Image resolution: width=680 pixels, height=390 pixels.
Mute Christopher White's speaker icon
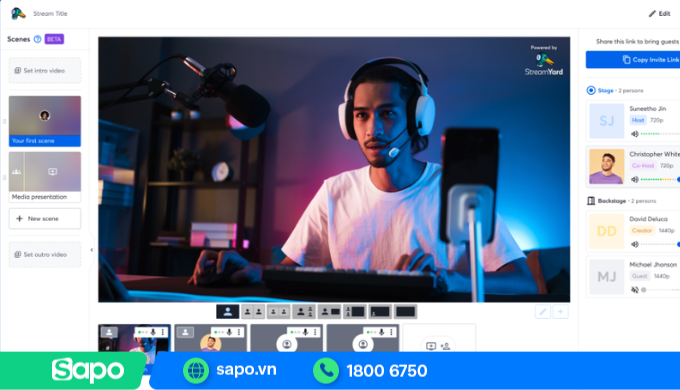pyautogui.click(x=635, y=179)
